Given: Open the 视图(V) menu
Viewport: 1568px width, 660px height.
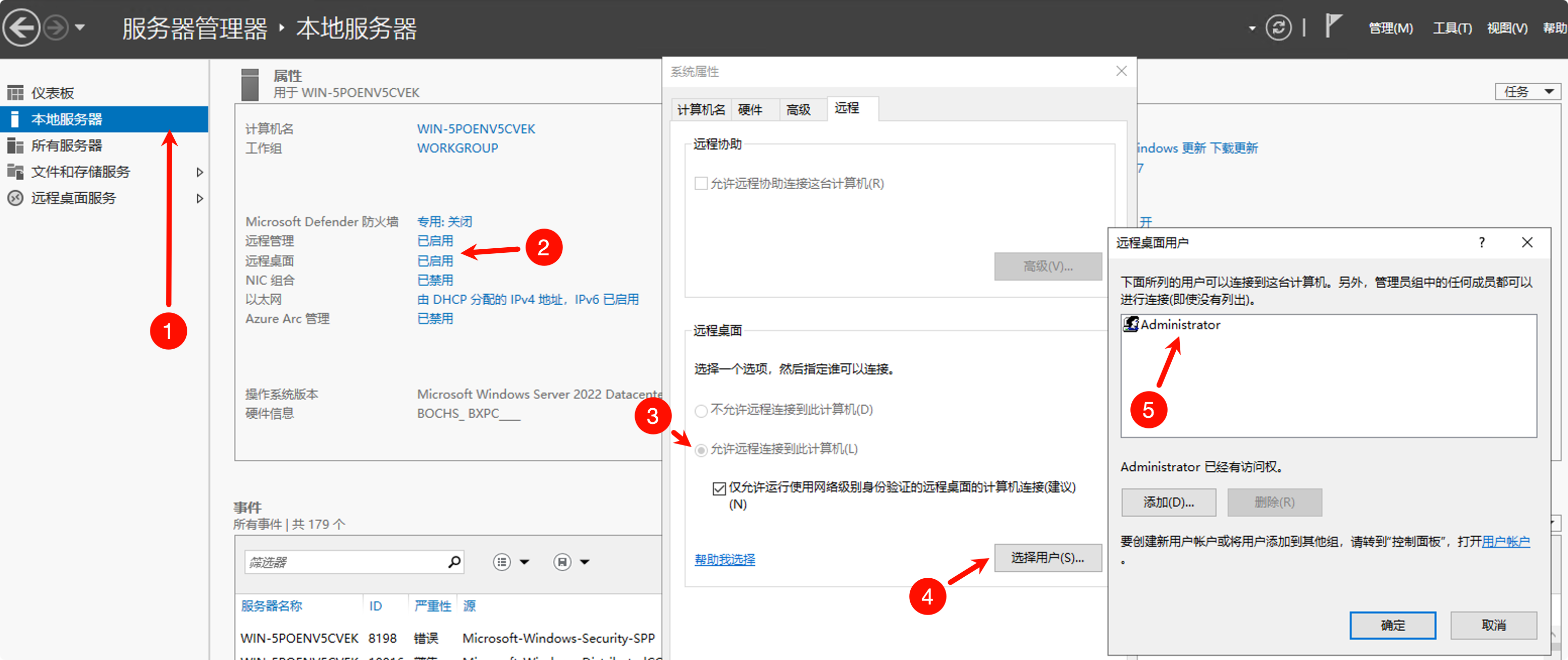Looking at the screenshot, I should click(x=1506, y=28).
